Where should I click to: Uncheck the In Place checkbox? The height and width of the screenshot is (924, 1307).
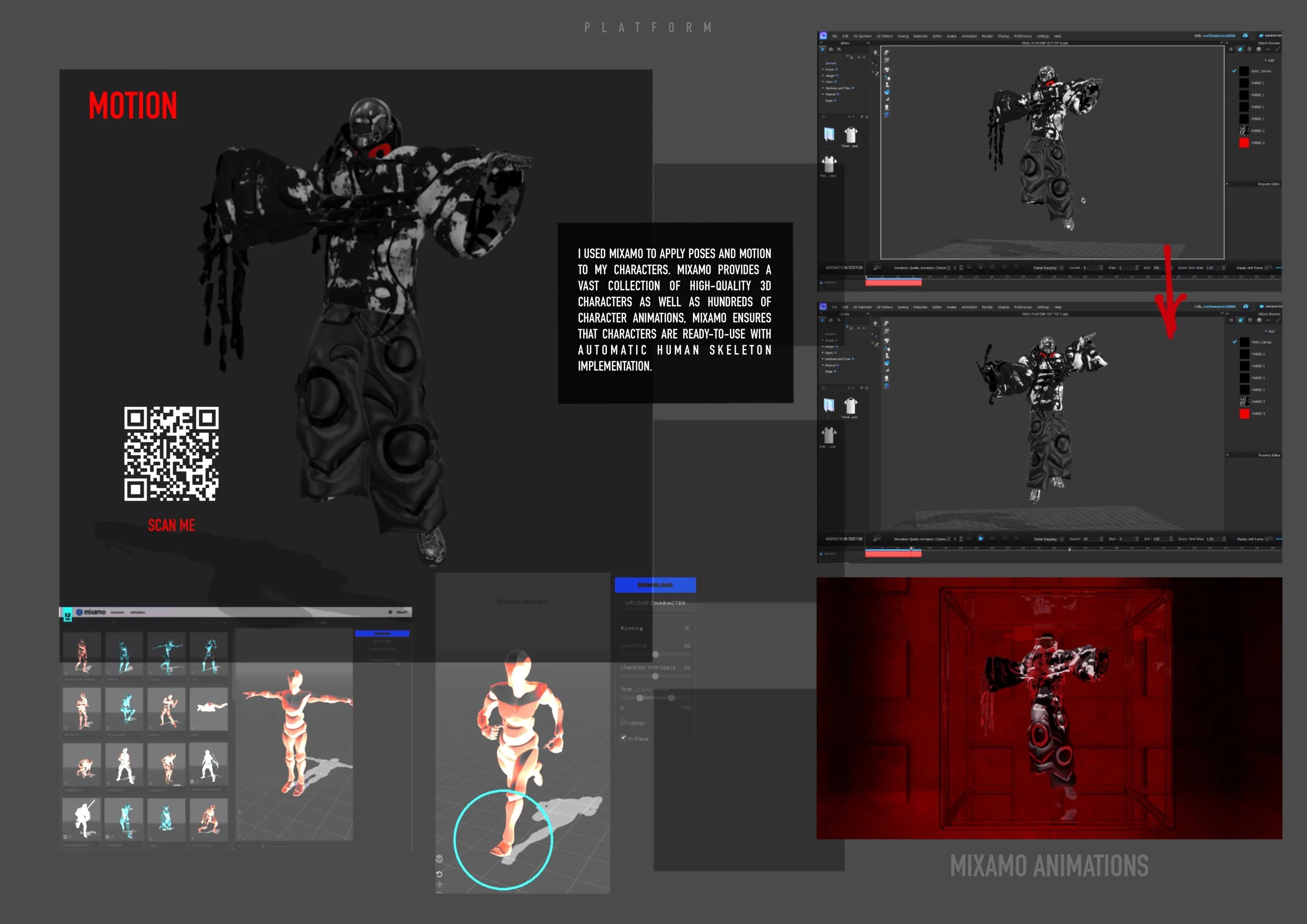click(x=623, y=738)
